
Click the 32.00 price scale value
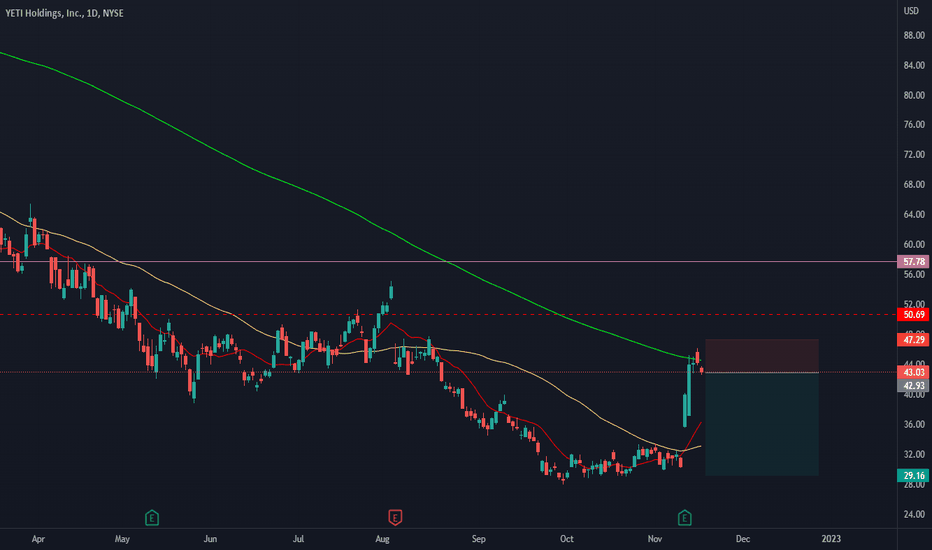pyautogui.click(x=914, y=454)
